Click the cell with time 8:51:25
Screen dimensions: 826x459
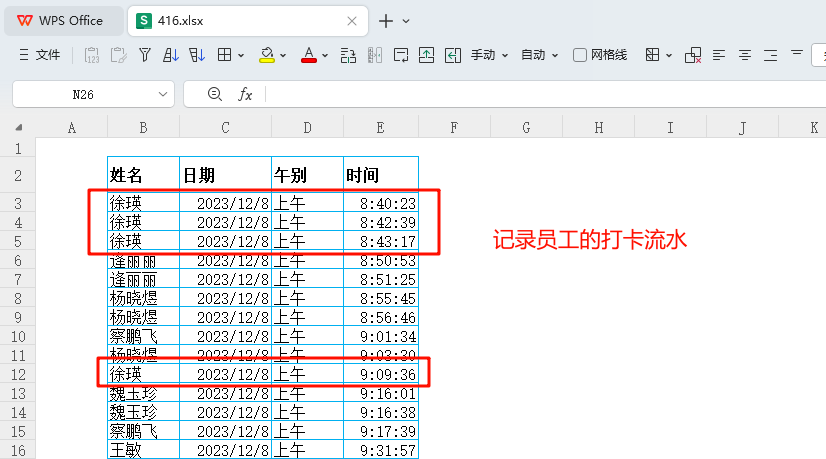381,279
